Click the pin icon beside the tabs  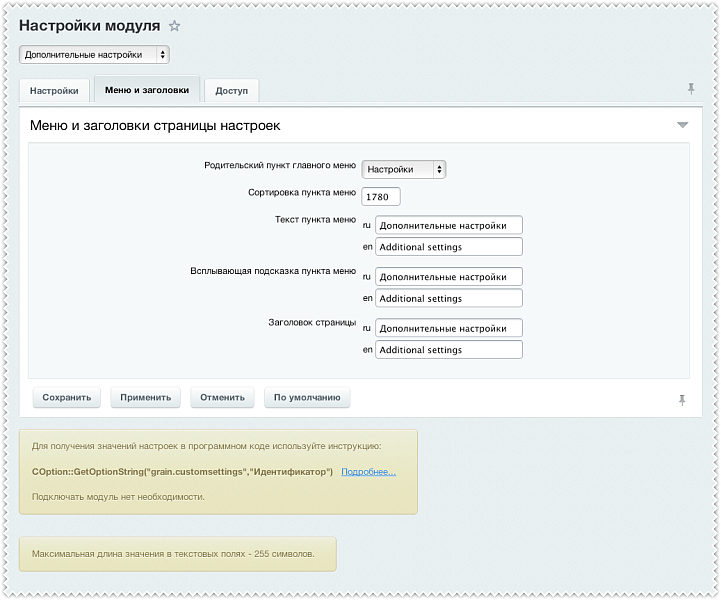coord(690,89)
